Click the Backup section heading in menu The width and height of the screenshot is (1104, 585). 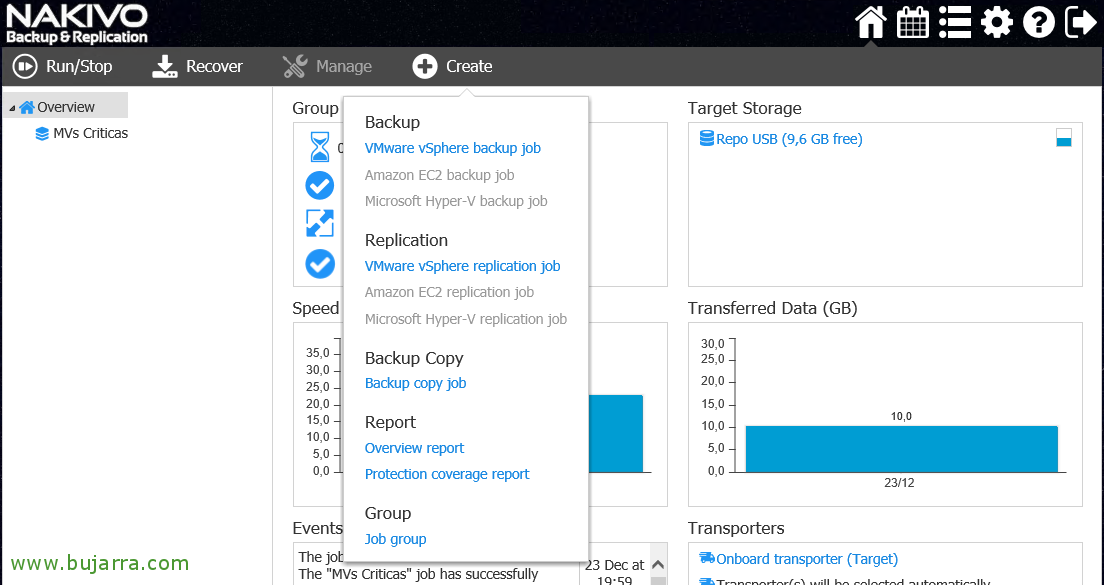click(x=392, y=122)
